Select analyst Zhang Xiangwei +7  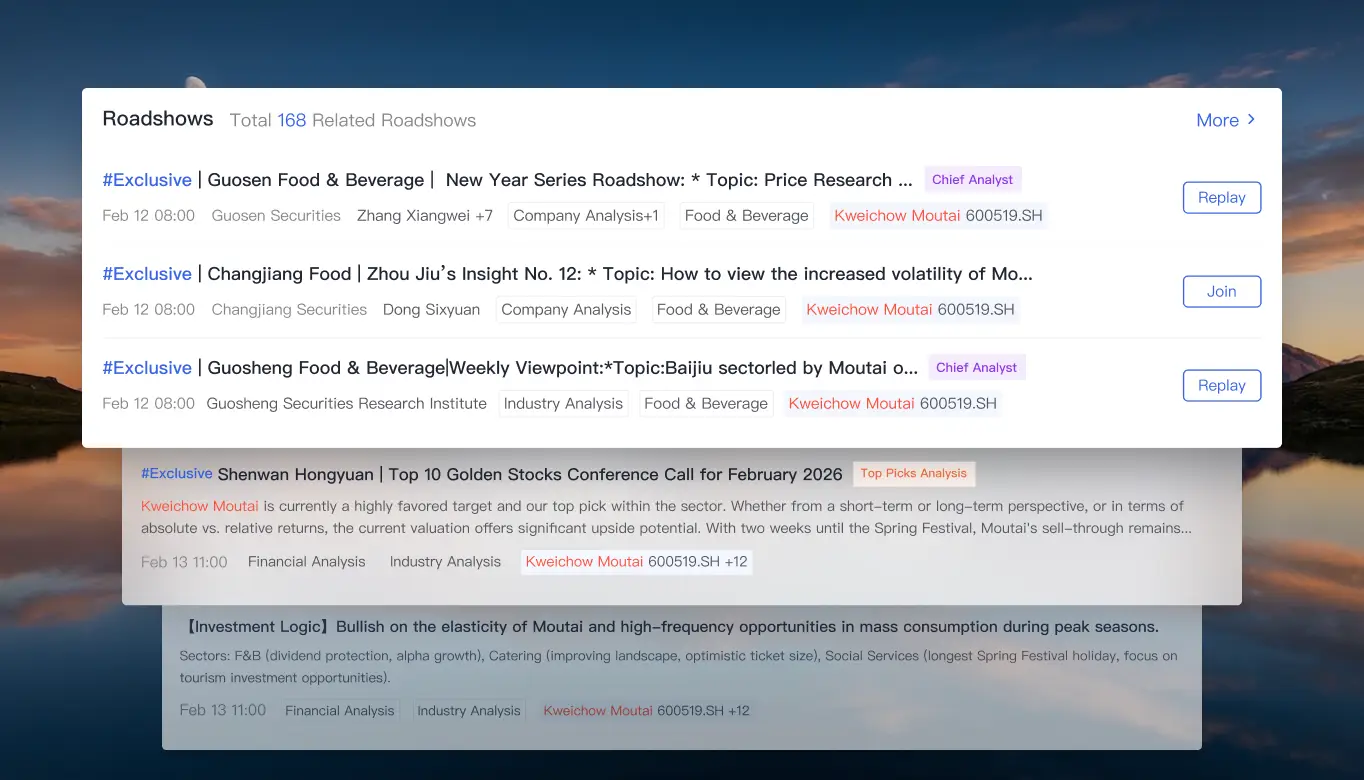pyautogui.click(x=425, y=216)
